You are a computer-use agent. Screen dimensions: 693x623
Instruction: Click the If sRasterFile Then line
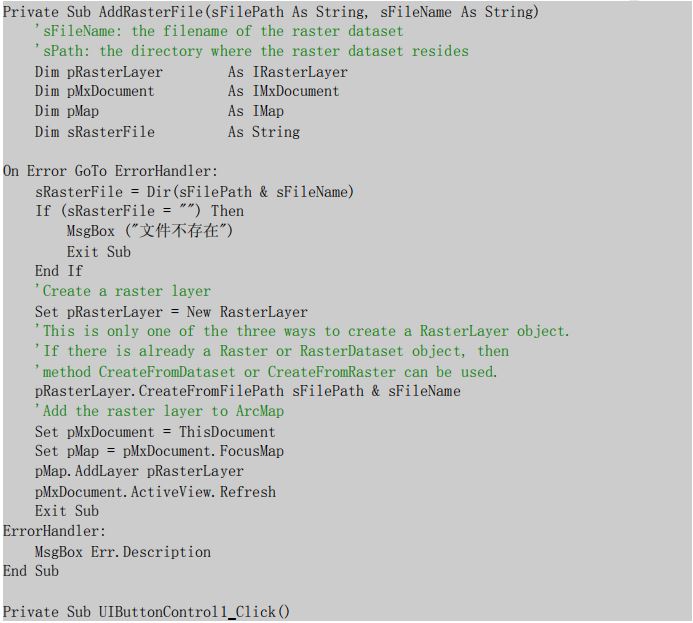tap(139, 211)
